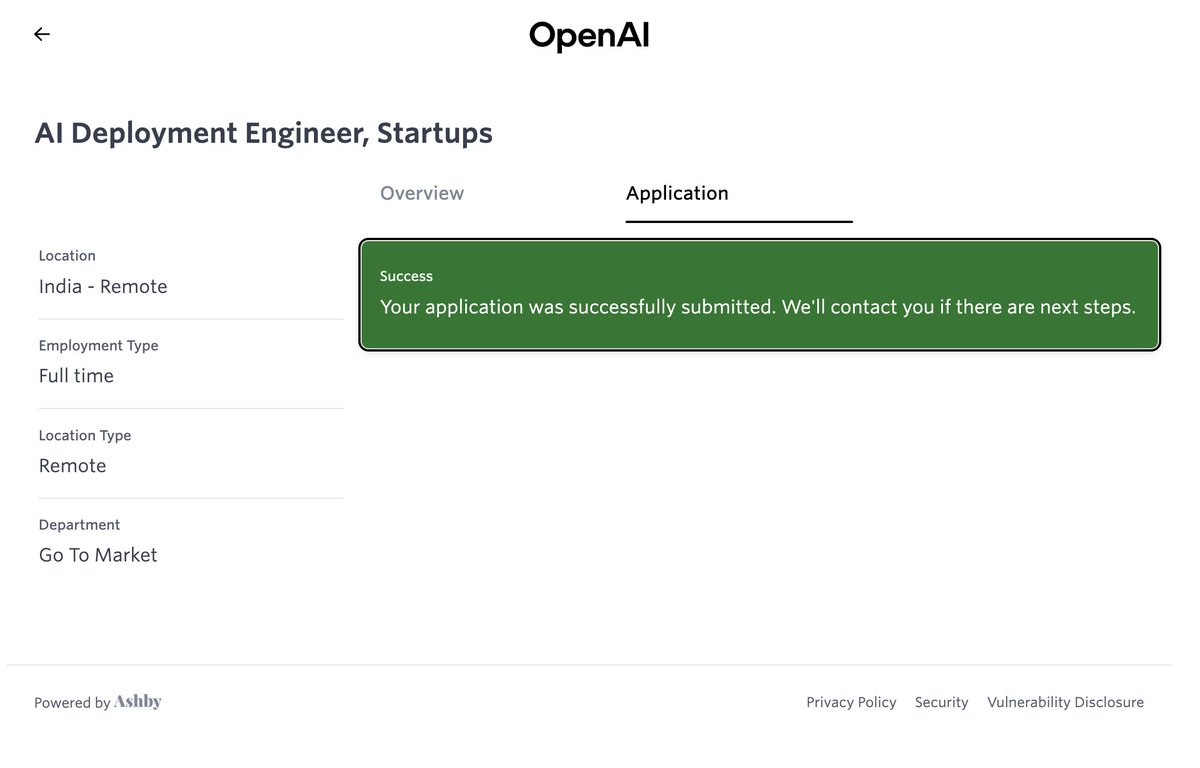Click the job title AI Deployment Engineer, Startups
Image resolution: width=1200 pixels, height=768 pixels.
pos(264,133)
